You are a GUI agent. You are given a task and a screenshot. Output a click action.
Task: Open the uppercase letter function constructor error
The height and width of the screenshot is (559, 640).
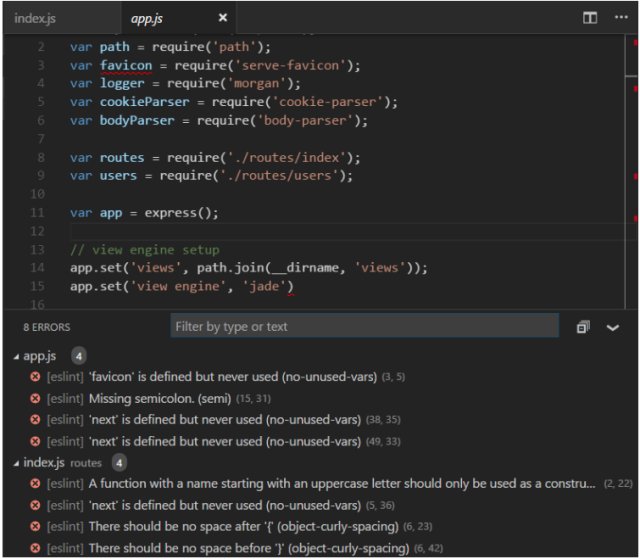pyautogui.click(x=340, y=484)
